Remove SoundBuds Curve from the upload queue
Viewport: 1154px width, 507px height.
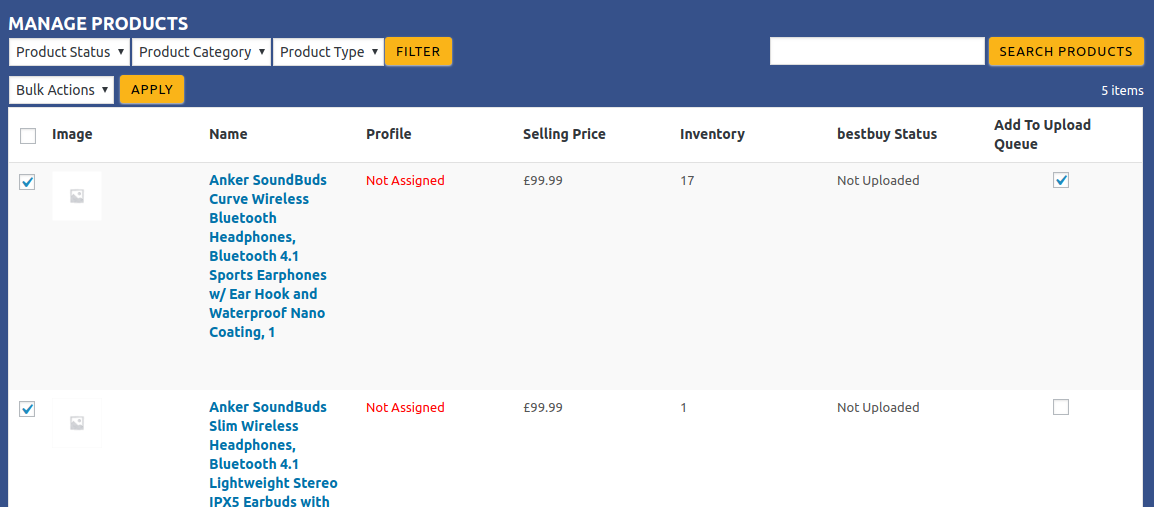coord(1061,180)
